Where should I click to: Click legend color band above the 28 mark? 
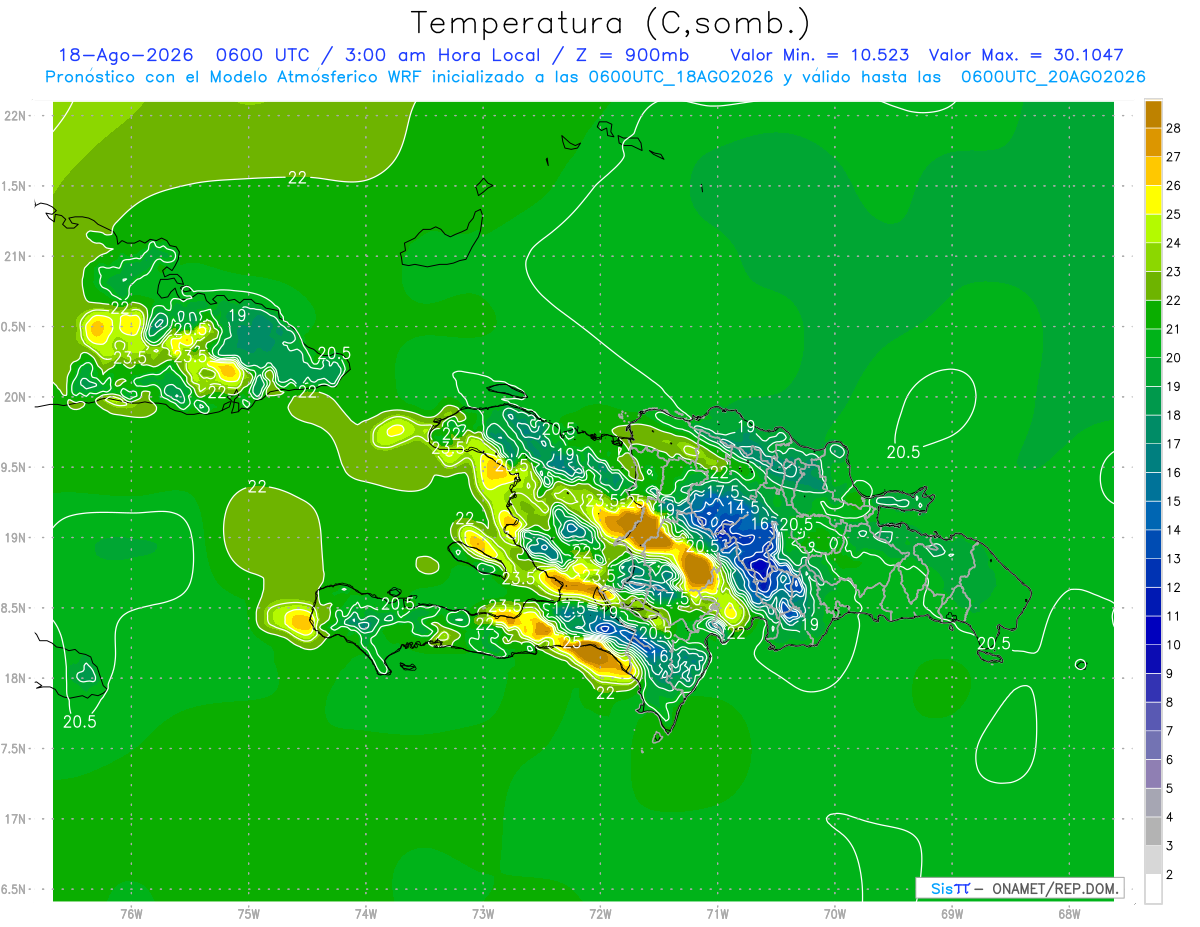pos(1153,114)
